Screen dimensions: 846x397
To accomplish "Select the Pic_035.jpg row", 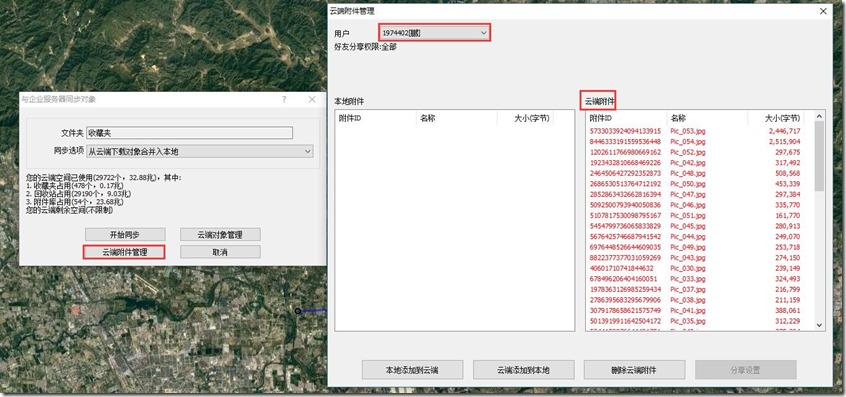I will (700, 321).
